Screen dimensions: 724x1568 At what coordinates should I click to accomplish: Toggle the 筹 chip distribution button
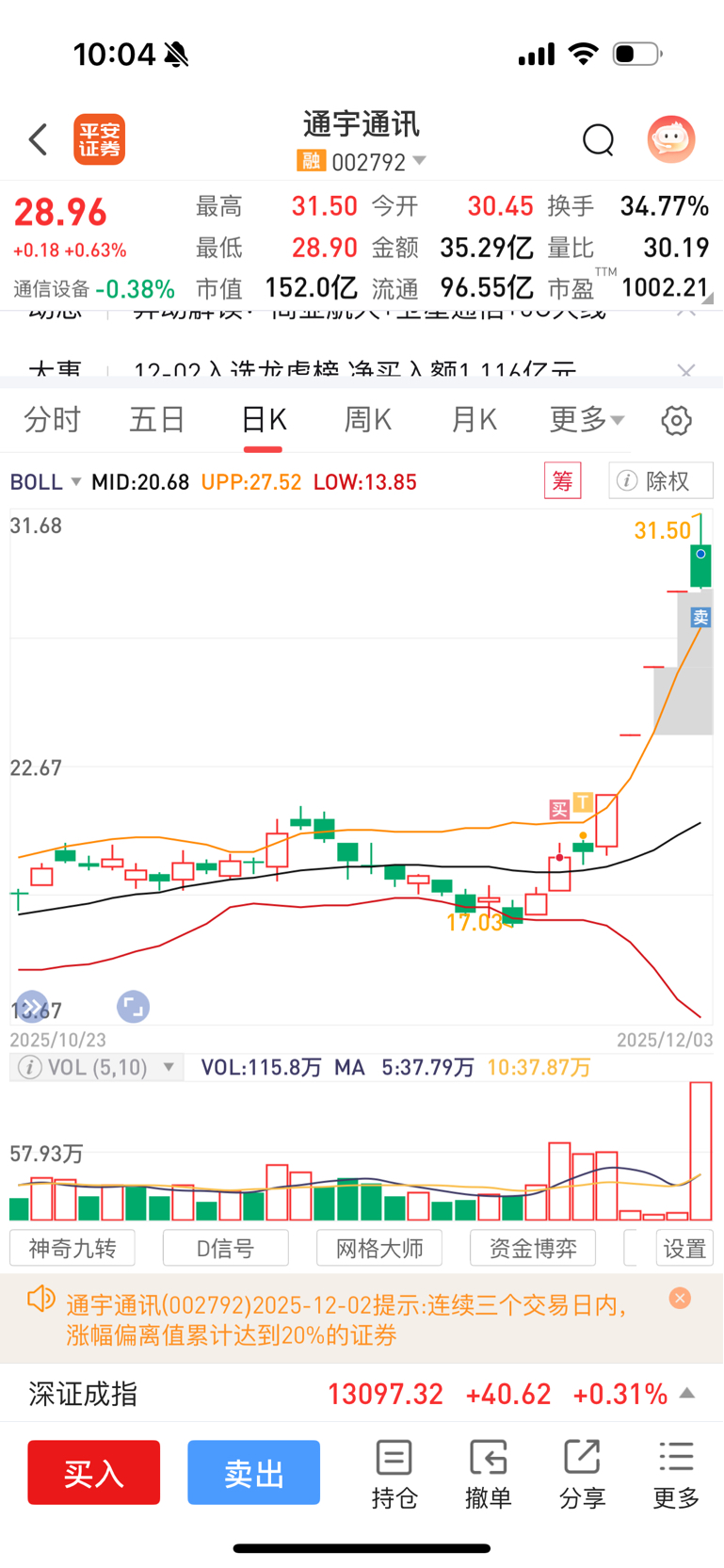click(562, 481)
